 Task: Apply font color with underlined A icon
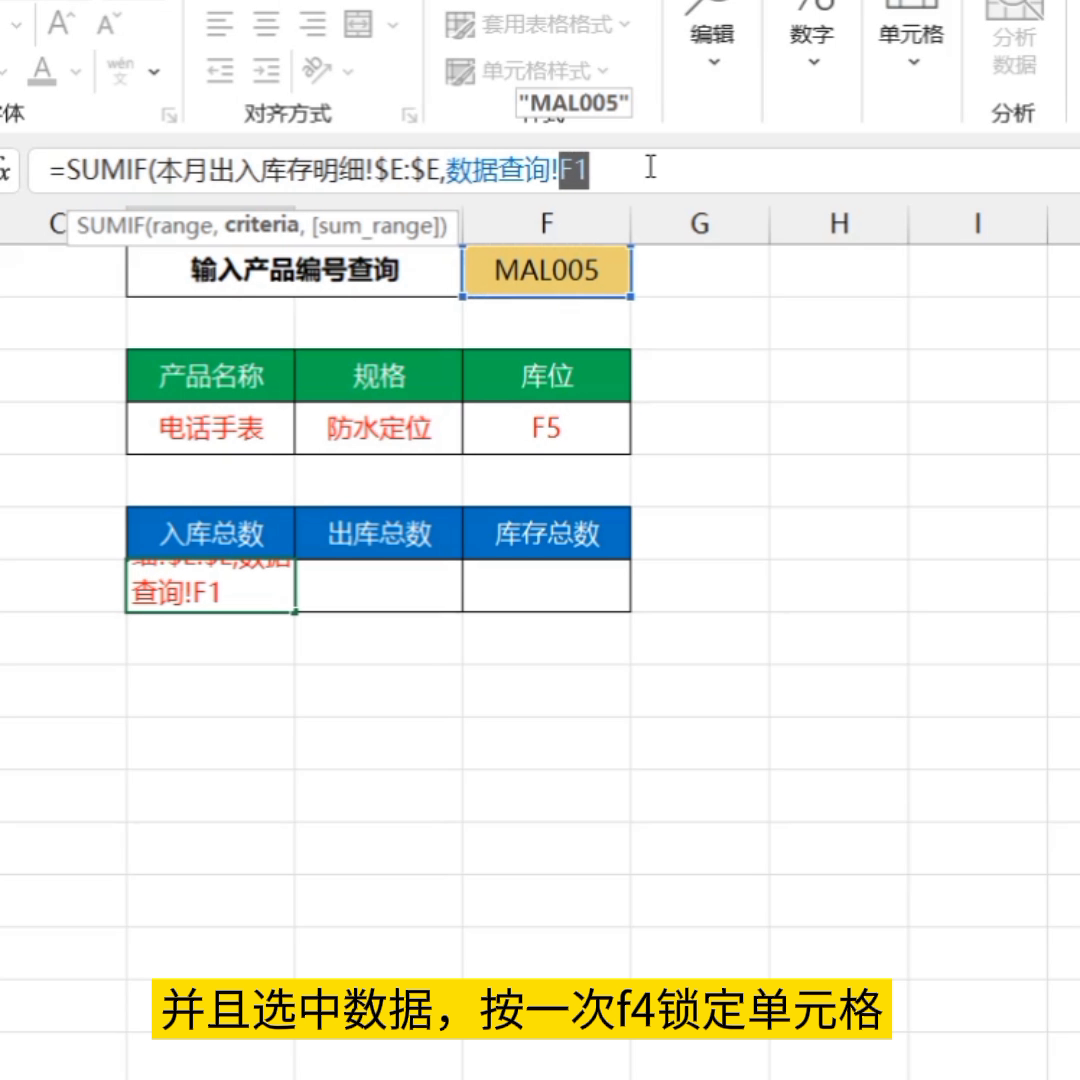pyautogui.click(x=42, y=71)
